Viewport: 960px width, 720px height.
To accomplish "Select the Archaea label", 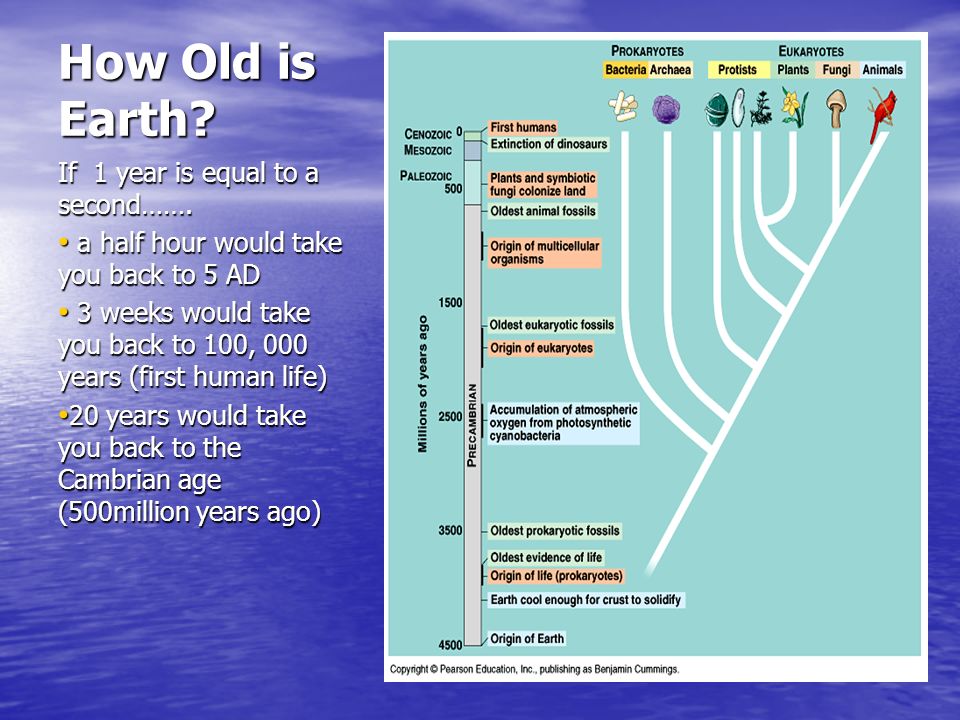I will point(670,70).
